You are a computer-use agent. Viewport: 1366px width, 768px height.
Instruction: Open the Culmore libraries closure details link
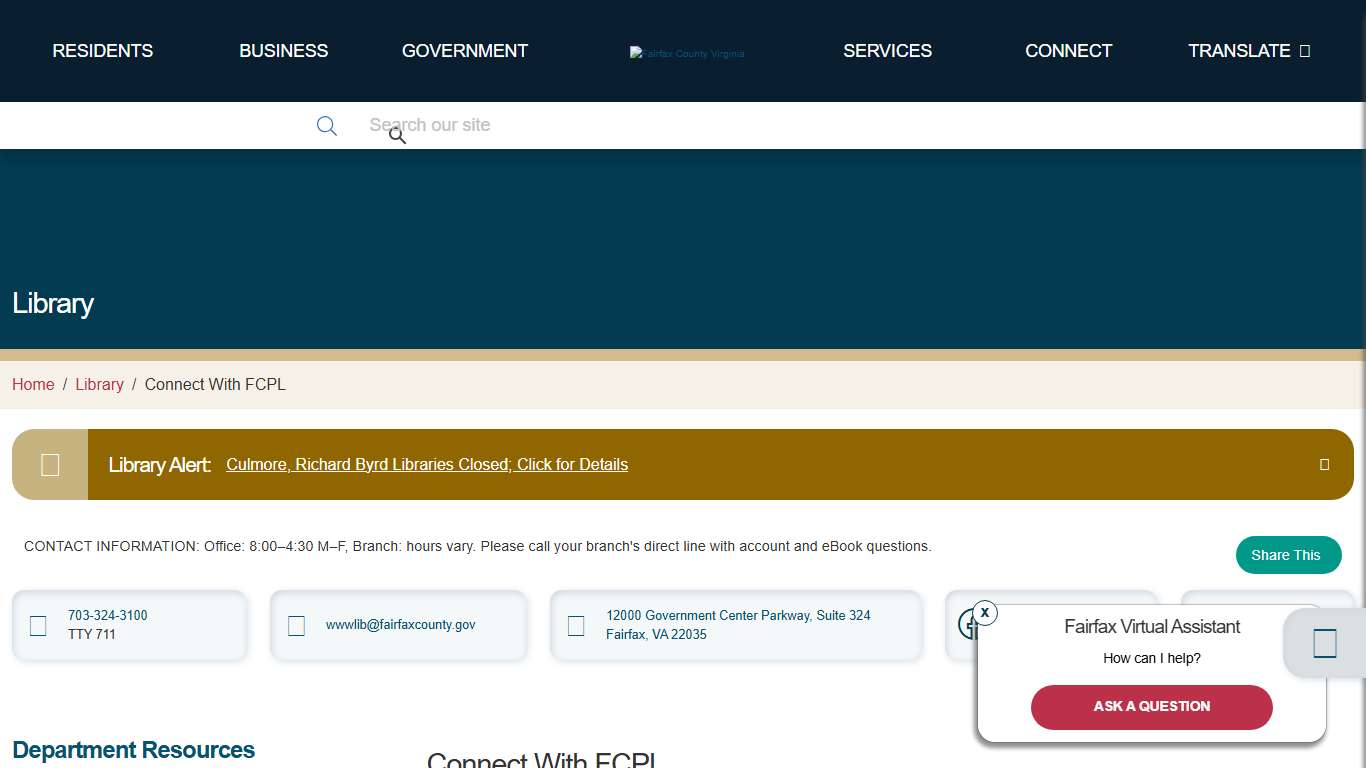pyautogui.click(x=427, y=464)
